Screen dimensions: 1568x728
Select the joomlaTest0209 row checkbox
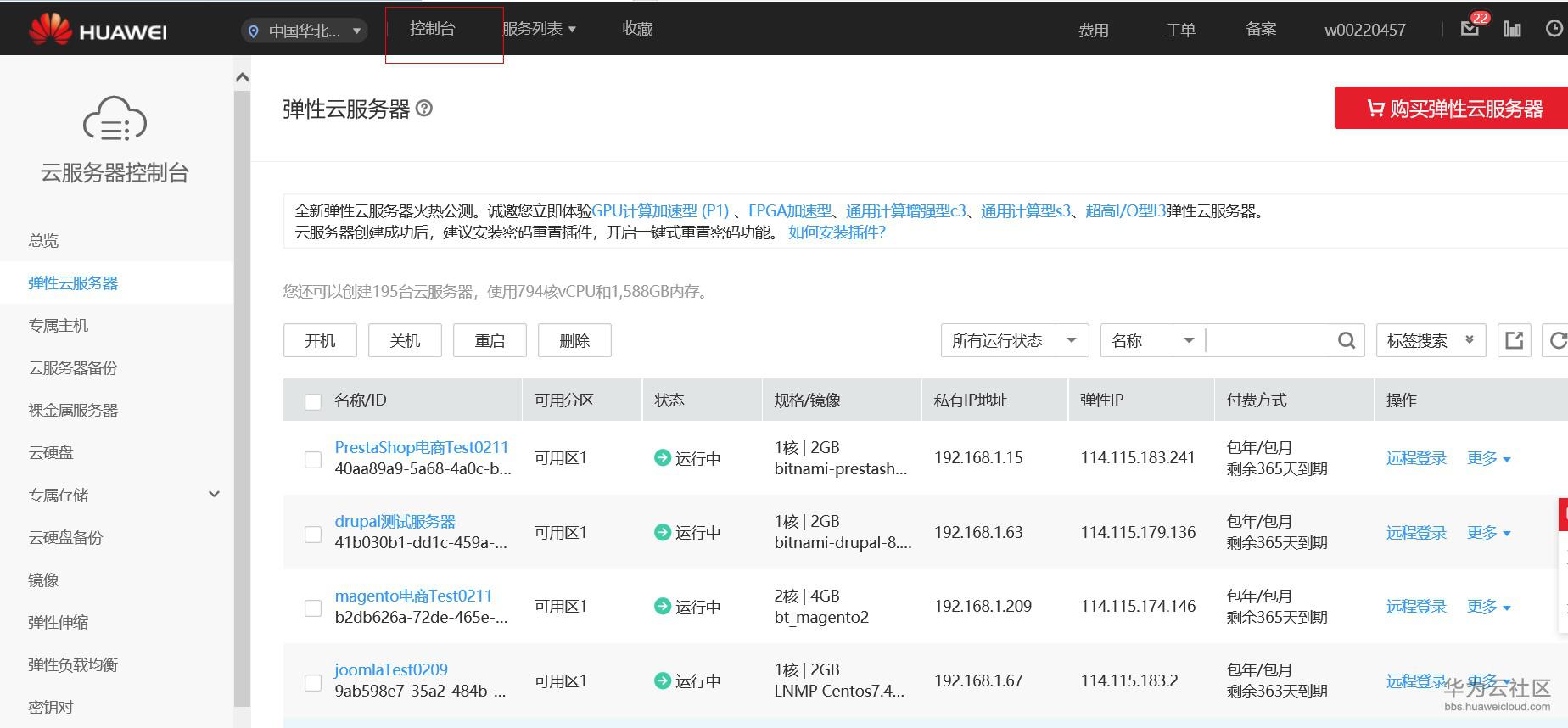[313, 682]
